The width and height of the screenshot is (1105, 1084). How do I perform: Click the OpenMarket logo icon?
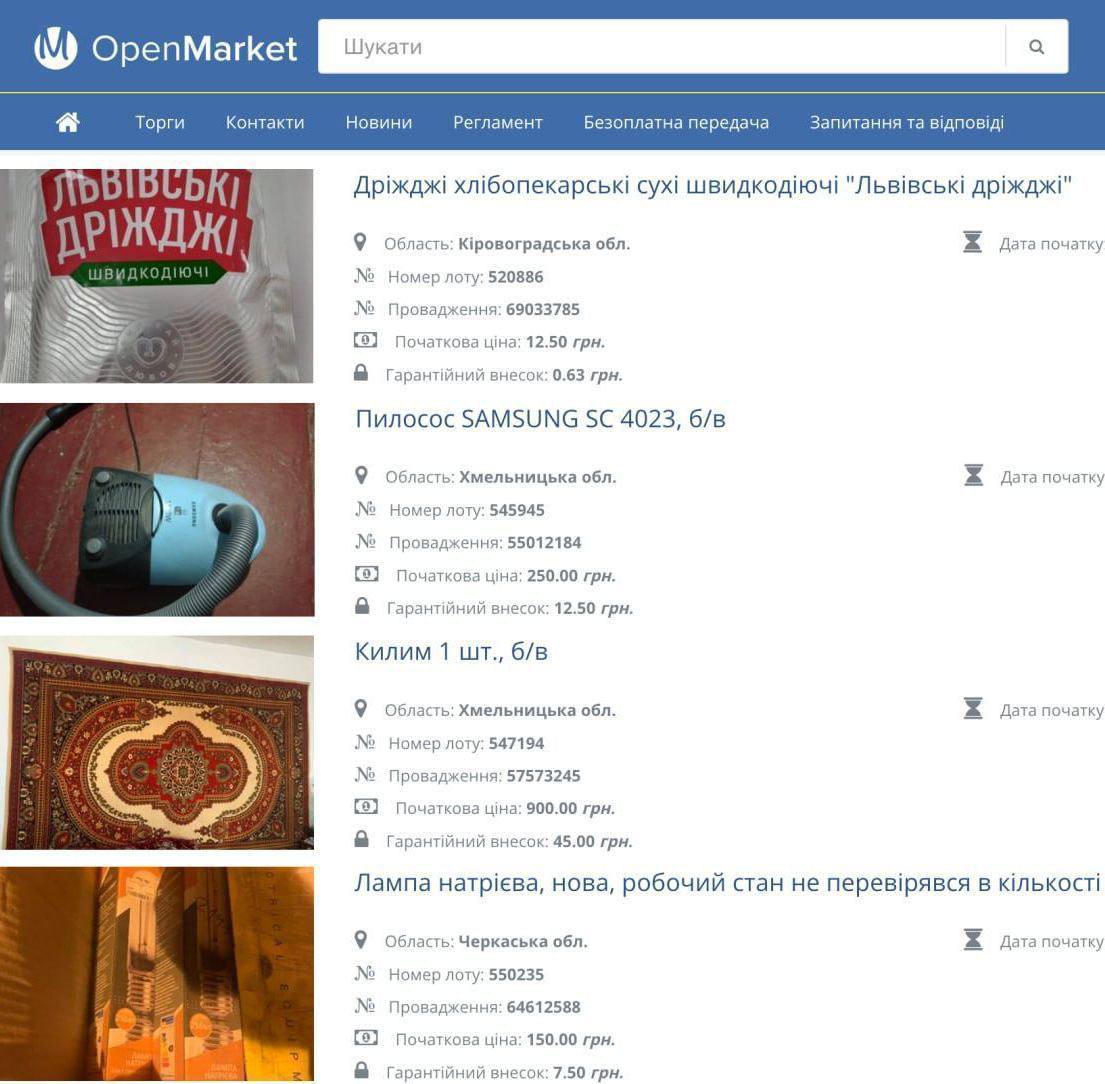56,47
